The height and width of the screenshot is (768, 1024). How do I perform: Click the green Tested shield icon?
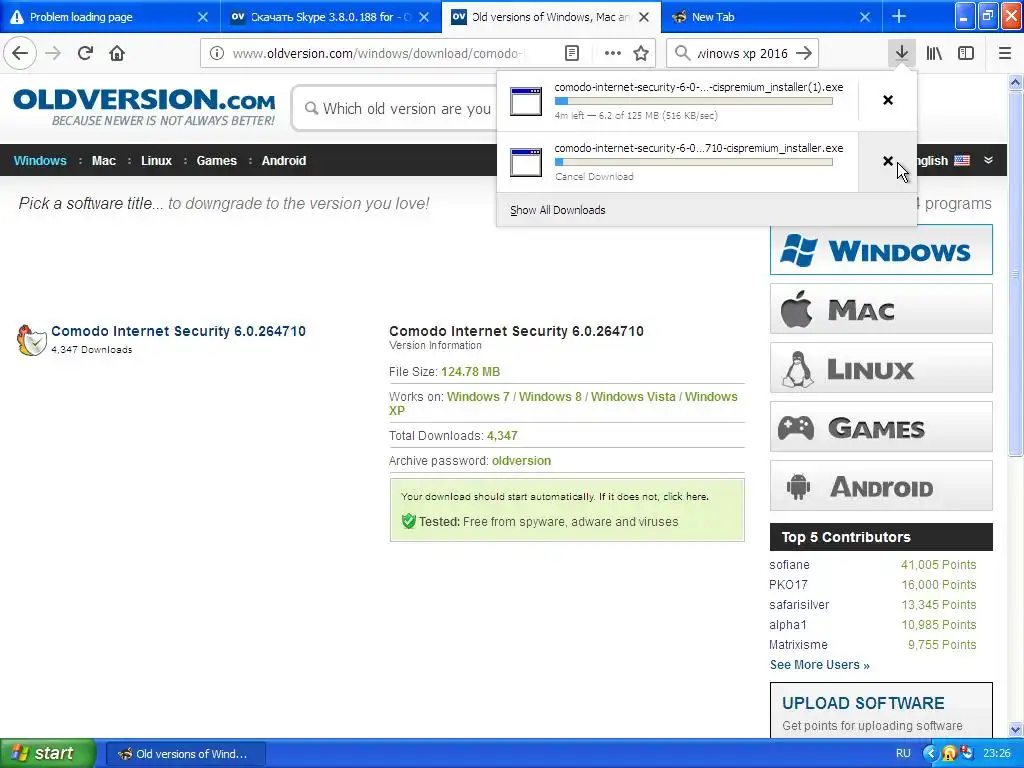tap(408, 521)
